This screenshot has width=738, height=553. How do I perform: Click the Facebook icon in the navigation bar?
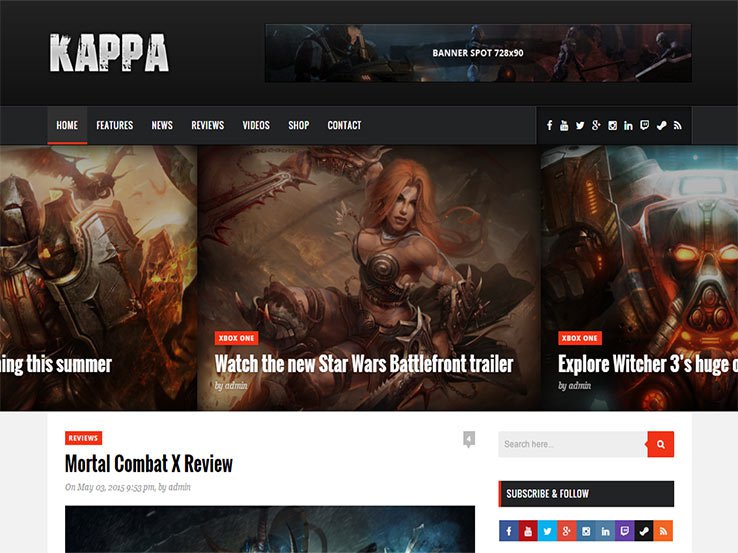548,125
